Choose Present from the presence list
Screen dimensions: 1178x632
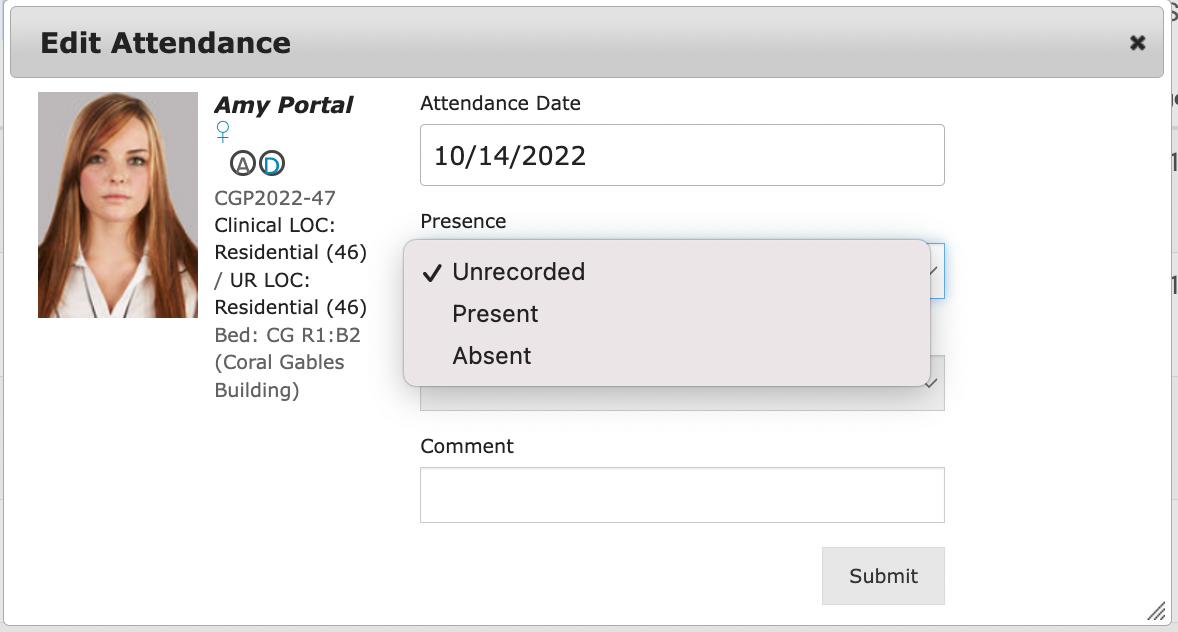[x=495, y=314]
